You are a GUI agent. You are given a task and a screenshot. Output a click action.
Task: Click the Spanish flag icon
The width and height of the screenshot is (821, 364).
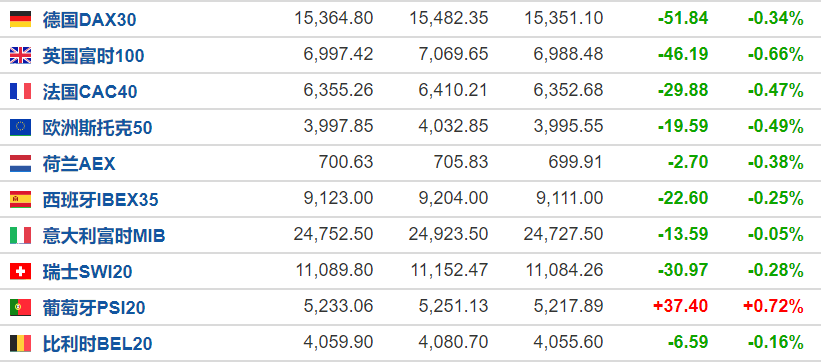20,200
